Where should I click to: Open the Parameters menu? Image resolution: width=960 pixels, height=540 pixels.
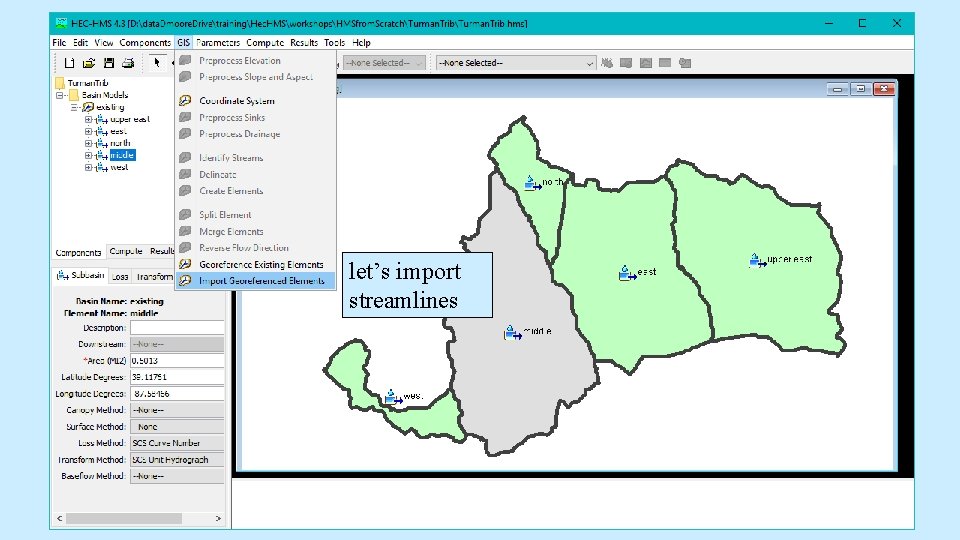(218, 43)
